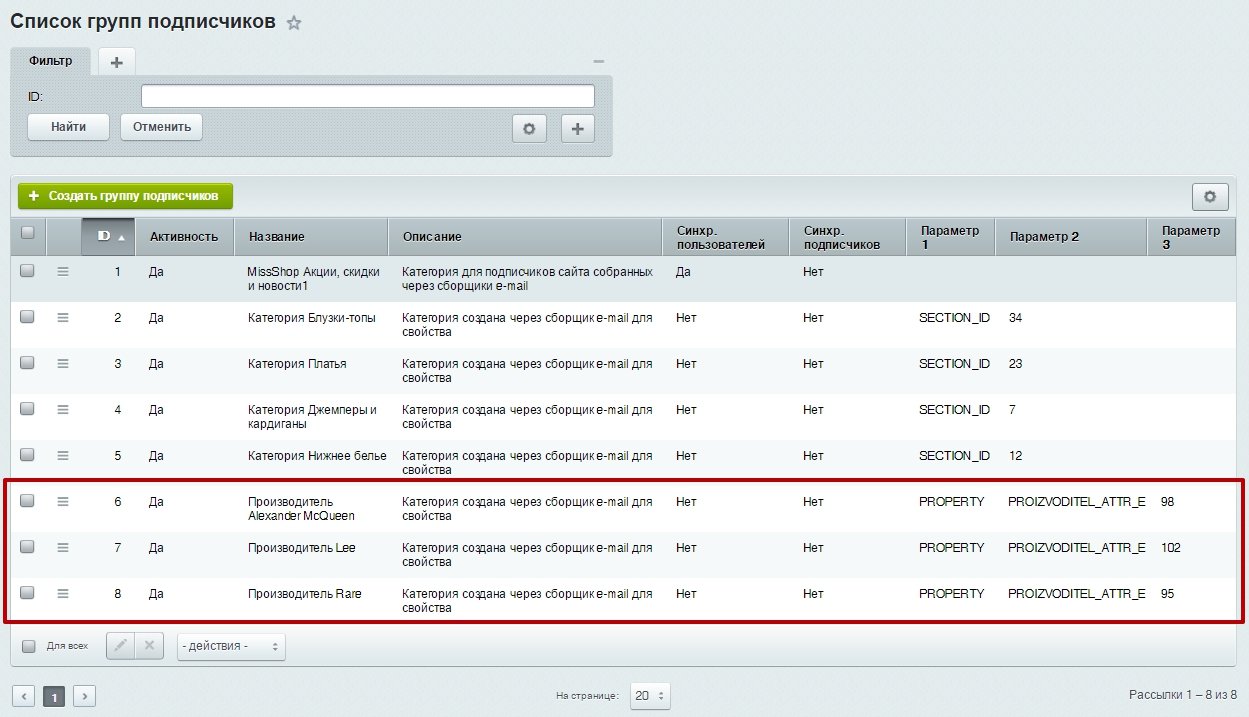Image resolution: width=1249 pixels, height=717 pixels.
Task: Check the row for Категория Джемперы и кардиганы
Action: point(28,408)
